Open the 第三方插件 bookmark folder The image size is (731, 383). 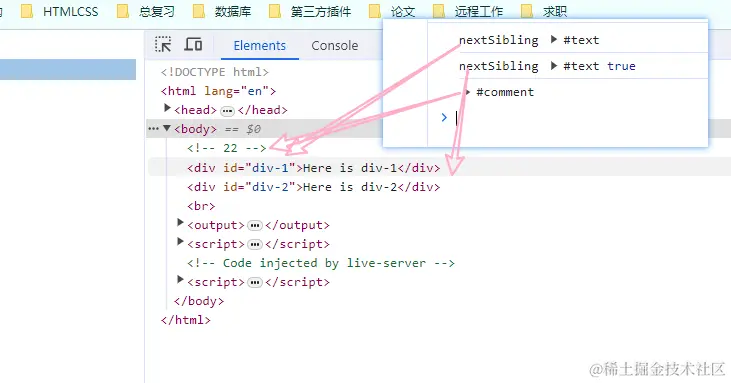[x=310, y=11]
